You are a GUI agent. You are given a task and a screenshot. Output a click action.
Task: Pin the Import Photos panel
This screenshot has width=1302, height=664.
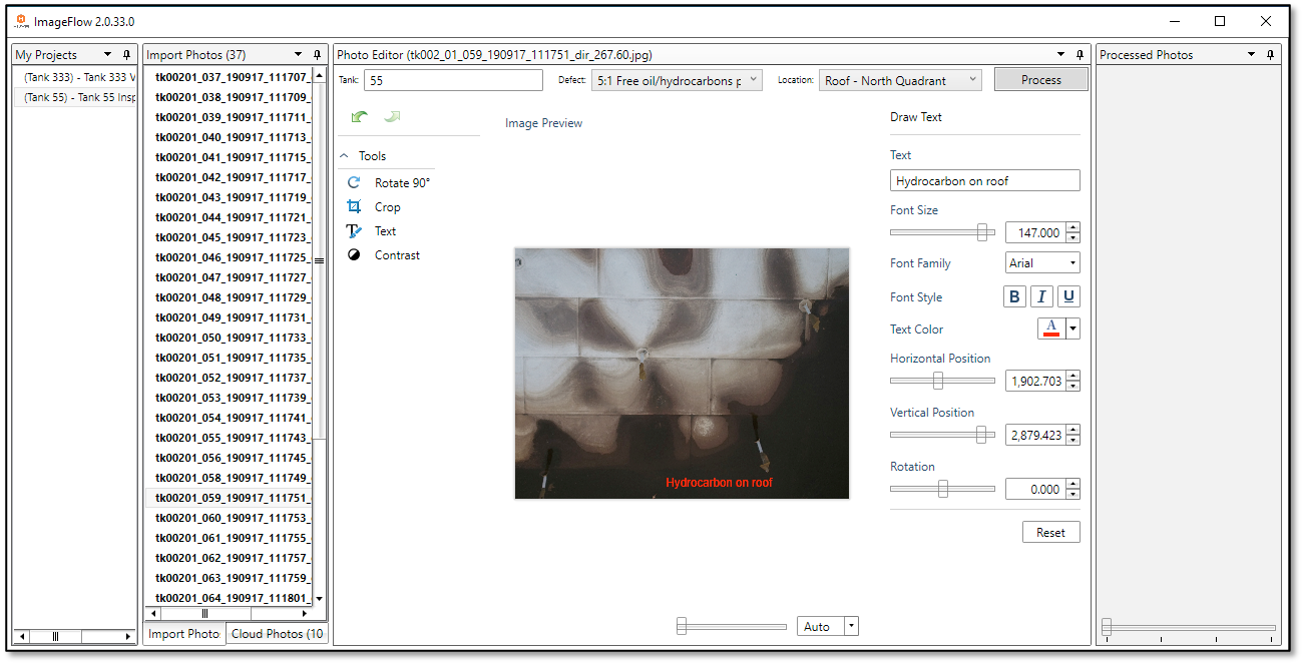[x=317, y=55]
